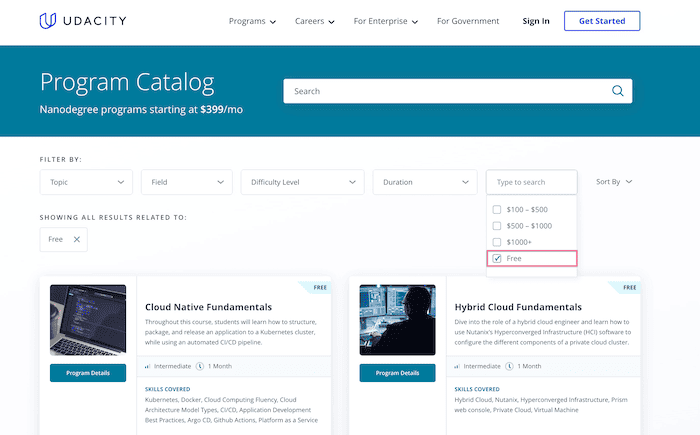Open the Difficulty Level dropdown
The width and height of the screenshot is (700, 435).
pos(302,182)
